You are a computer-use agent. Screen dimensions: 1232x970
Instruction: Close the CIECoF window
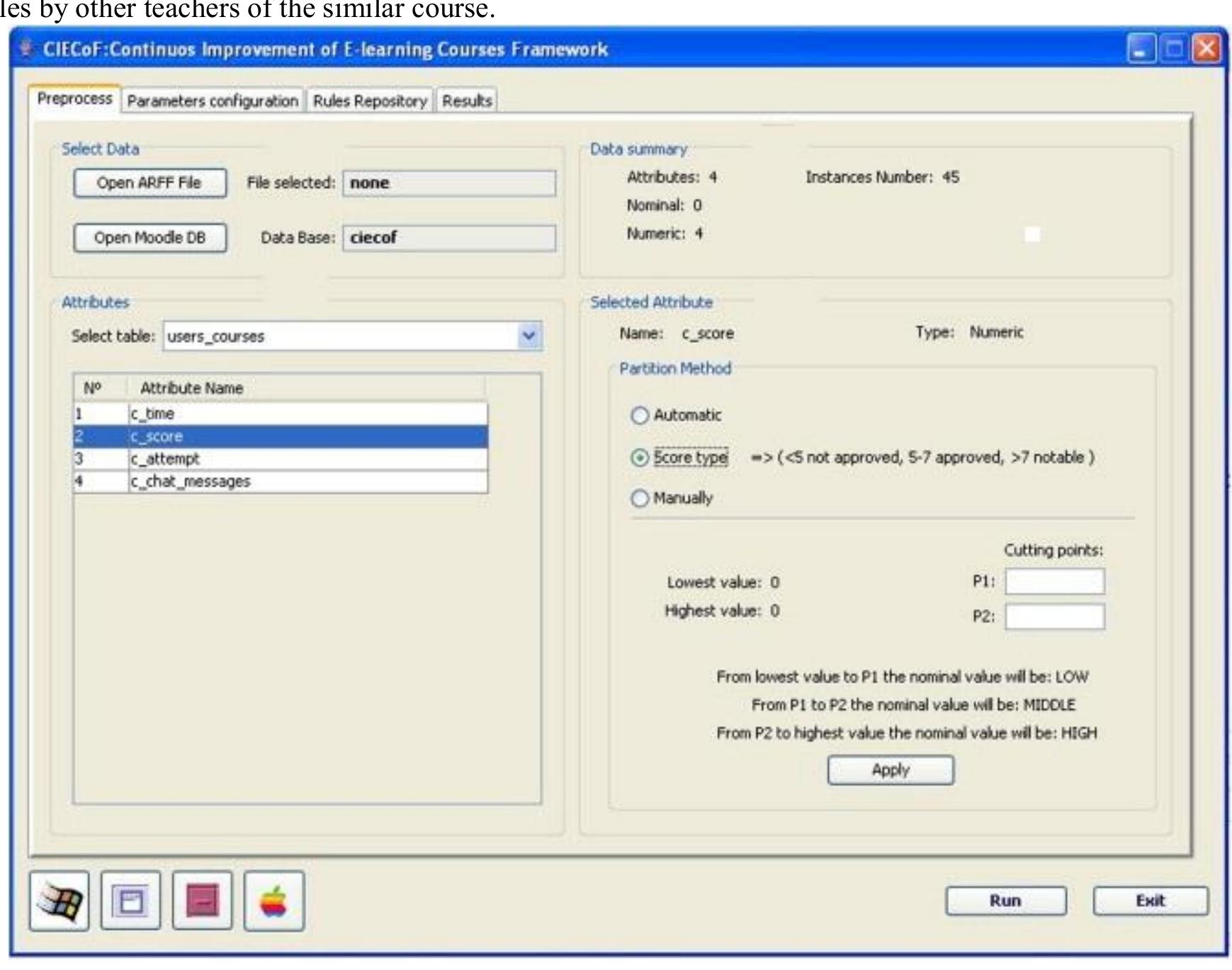click(x=1206, y=49)
